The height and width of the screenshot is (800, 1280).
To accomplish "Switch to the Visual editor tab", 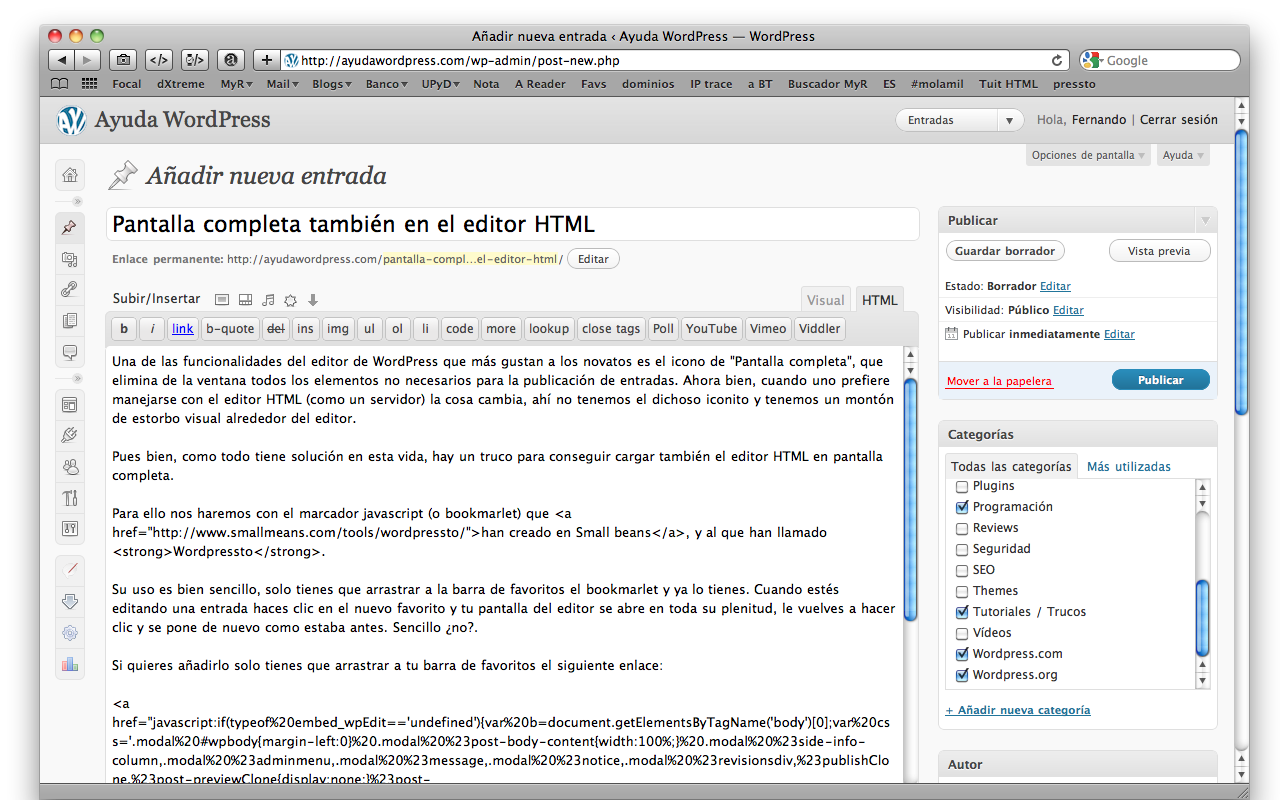I will coord(826,300).
